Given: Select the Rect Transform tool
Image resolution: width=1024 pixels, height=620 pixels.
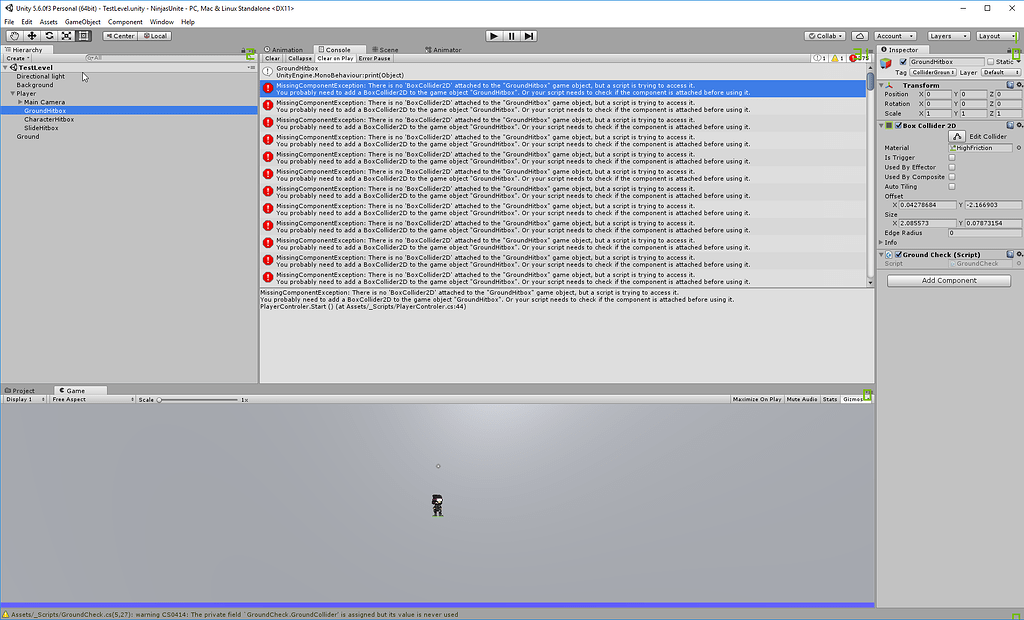Looking at the screenshot, I should coord(84,35).
